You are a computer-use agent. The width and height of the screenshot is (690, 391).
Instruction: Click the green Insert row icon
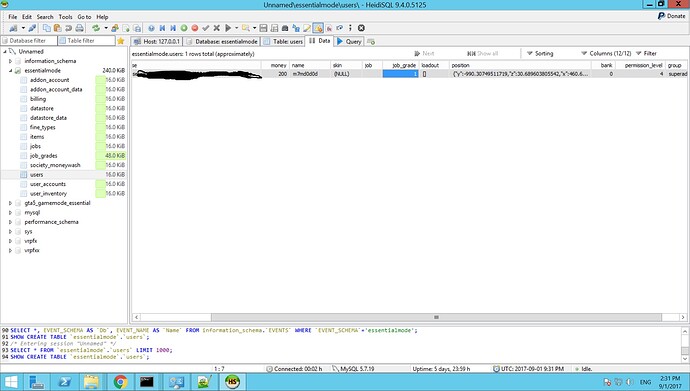tap(184, 28)
